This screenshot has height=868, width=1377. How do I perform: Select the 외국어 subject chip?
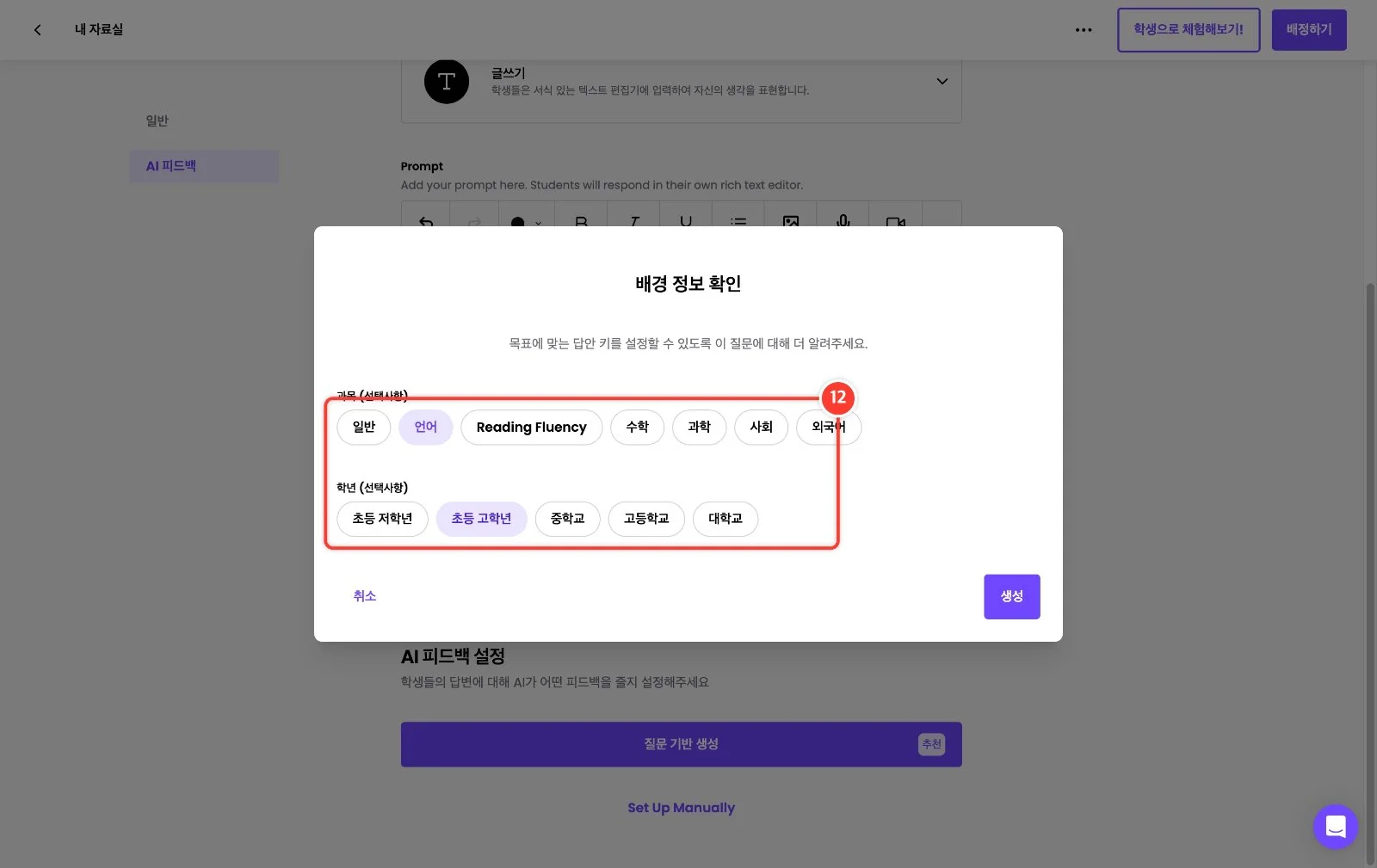[x=829, y=428]
